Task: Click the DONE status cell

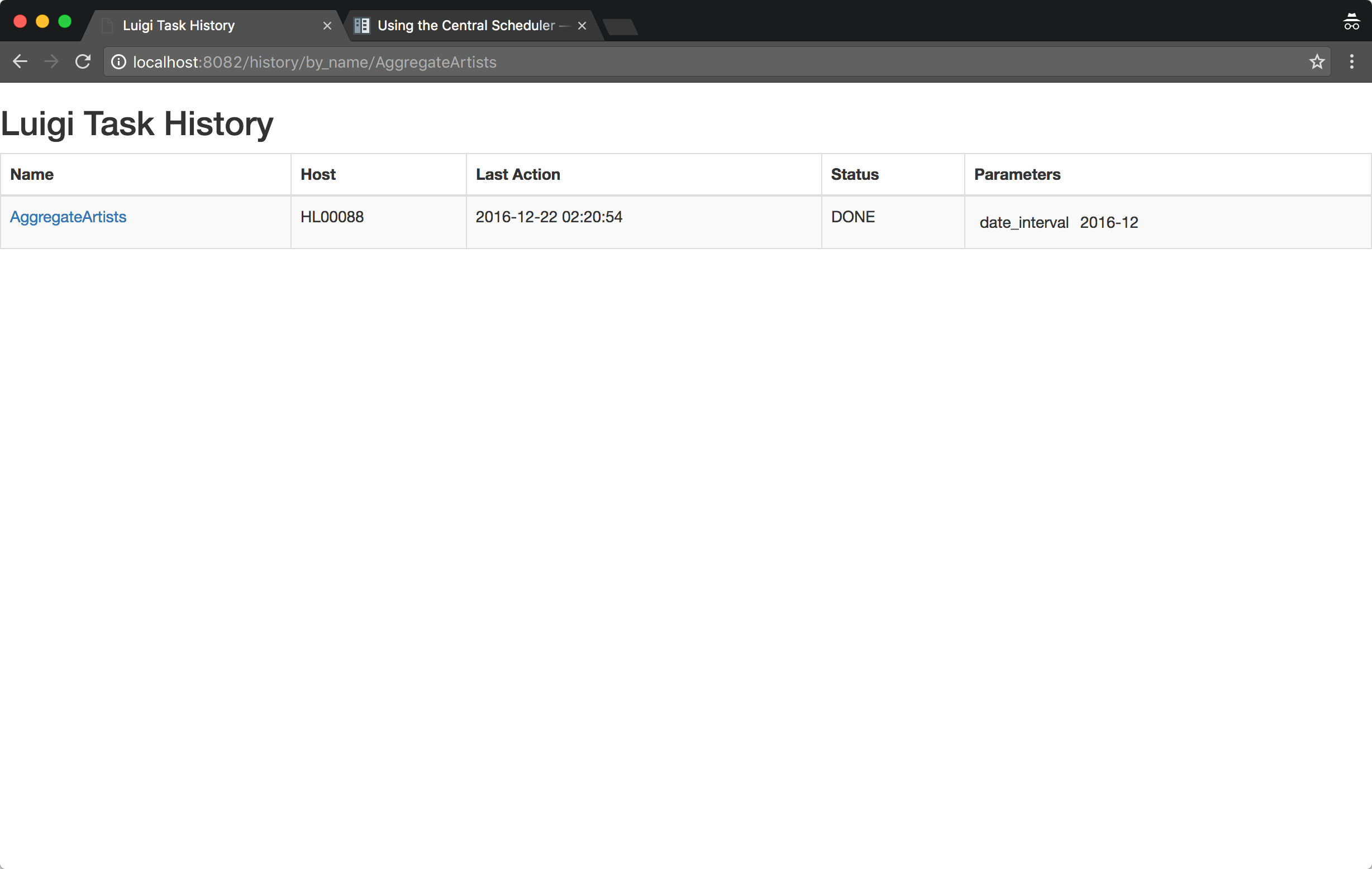Action: 852,216
